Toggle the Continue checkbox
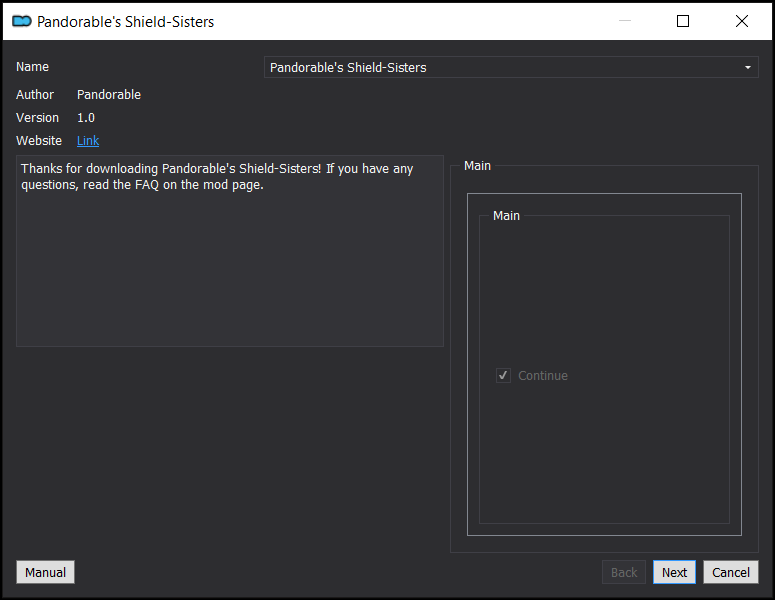775x600 pixels. 504,376
